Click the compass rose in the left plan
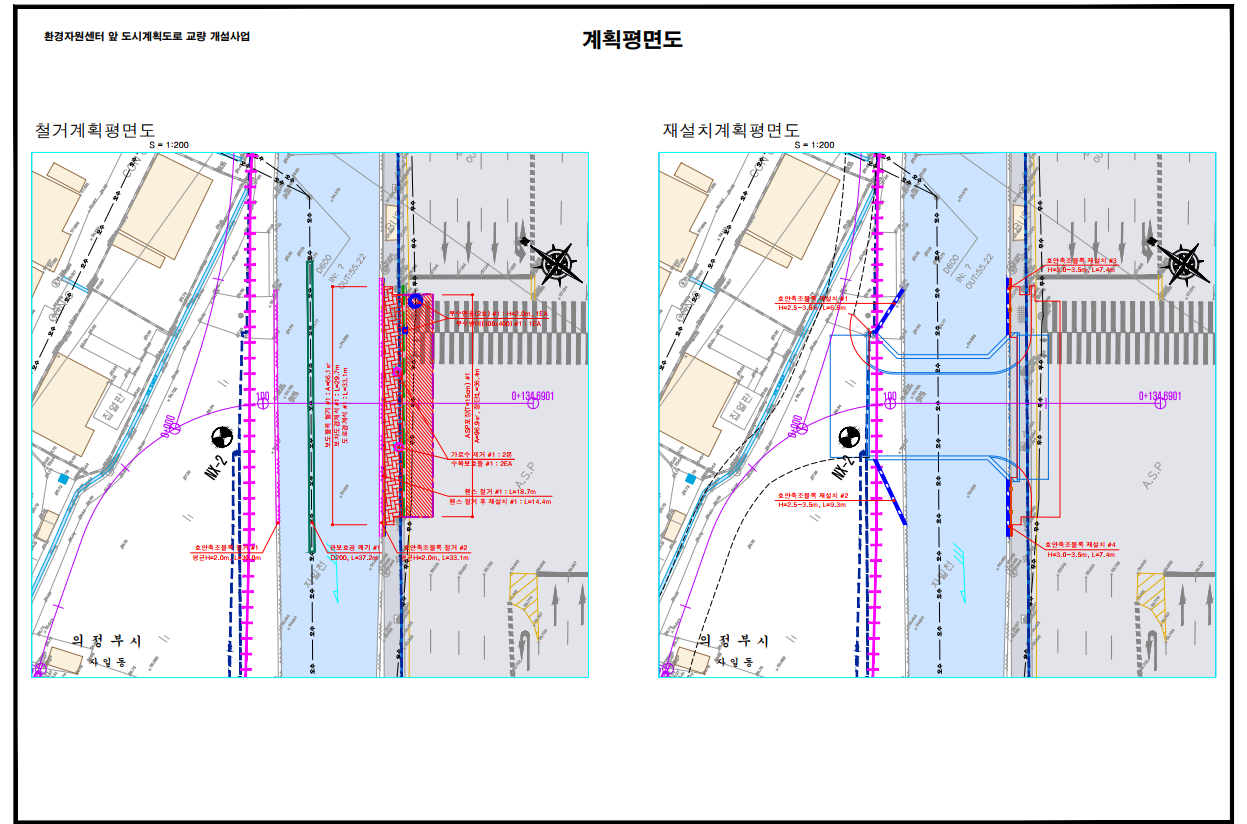The height and width of the screenshot is (824, 1247). click(557, 263)
